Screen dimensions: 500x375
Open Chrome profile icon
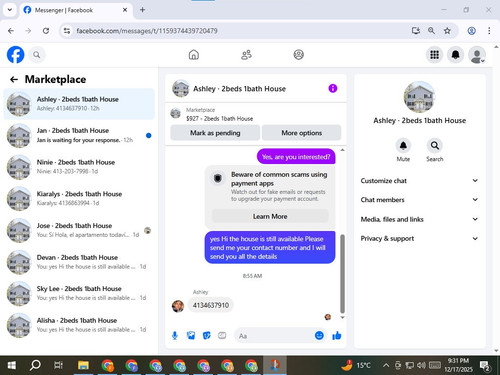click(471, 31)
